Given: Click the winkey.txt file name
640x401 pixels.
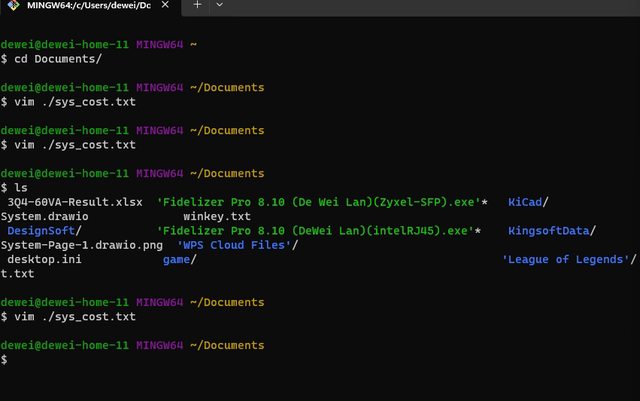Looking at the screenshot, I should 217,216.
